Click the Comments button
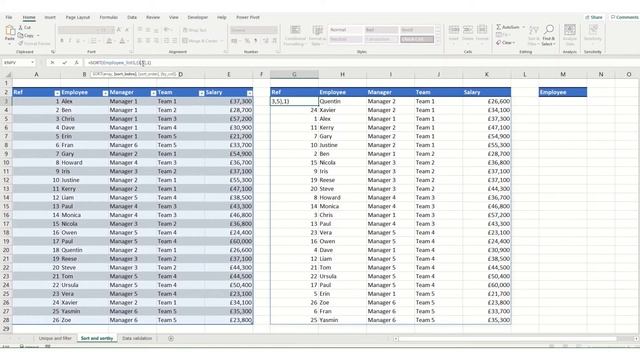 pos(624,17)
